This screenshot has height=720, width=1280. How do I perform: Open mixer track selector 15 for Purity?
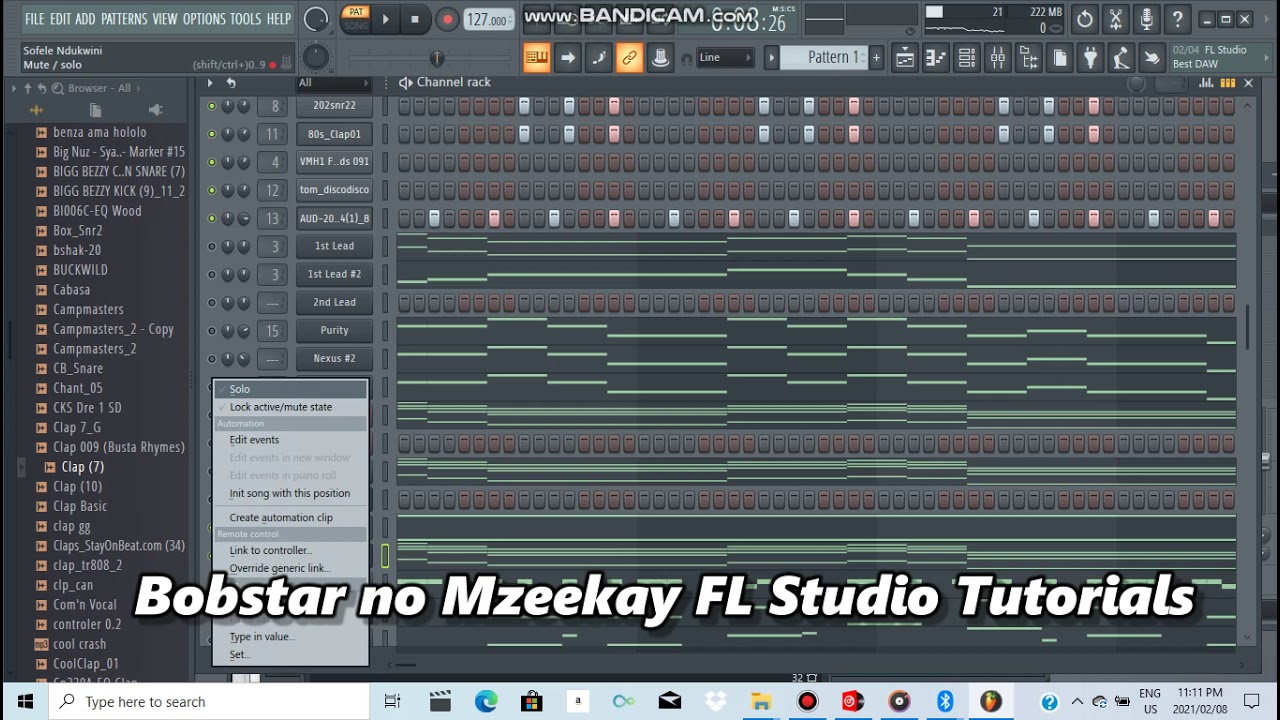click(x=273, y=330)
